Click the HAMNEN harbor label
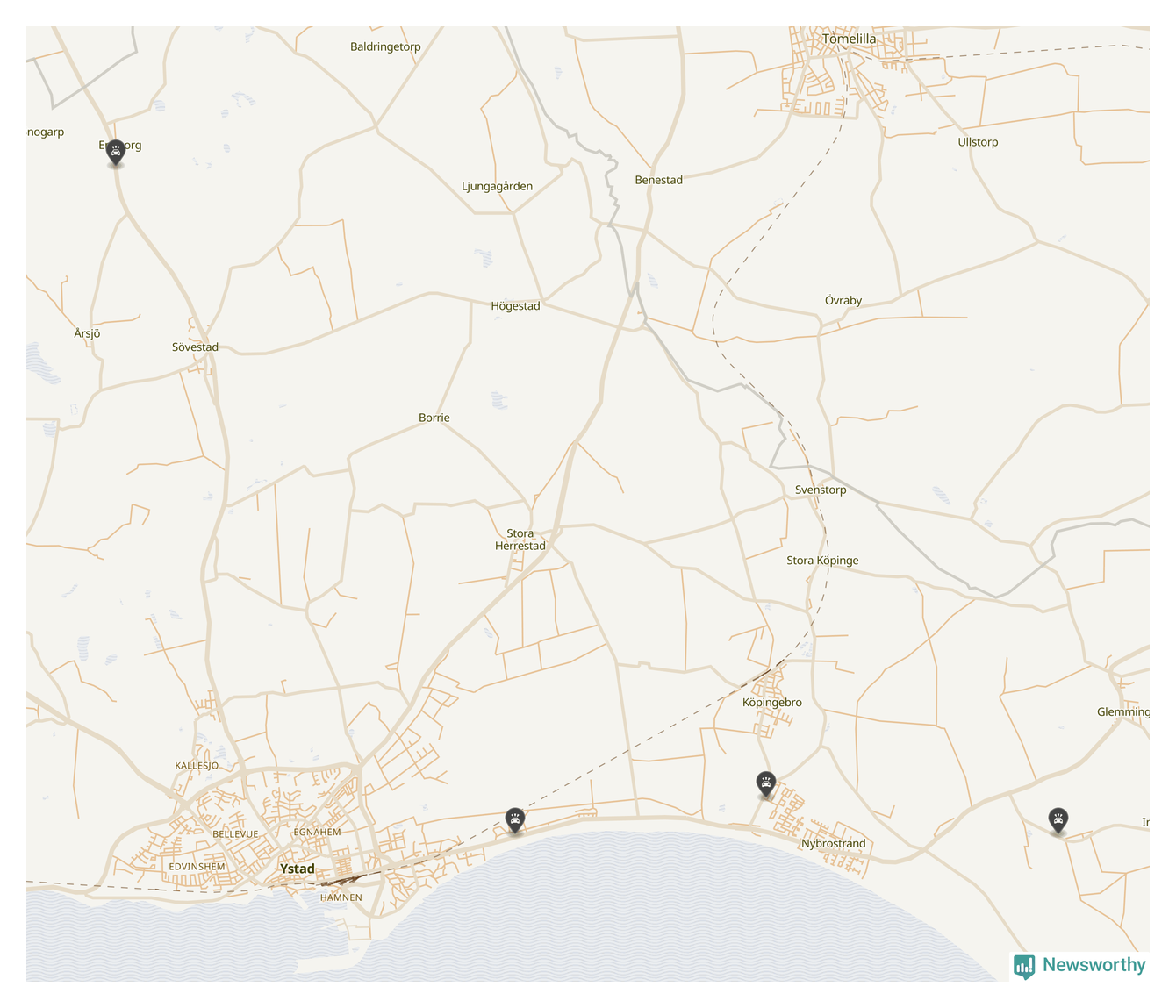This screenshot has height=1008, width=1176. [341, 897]
